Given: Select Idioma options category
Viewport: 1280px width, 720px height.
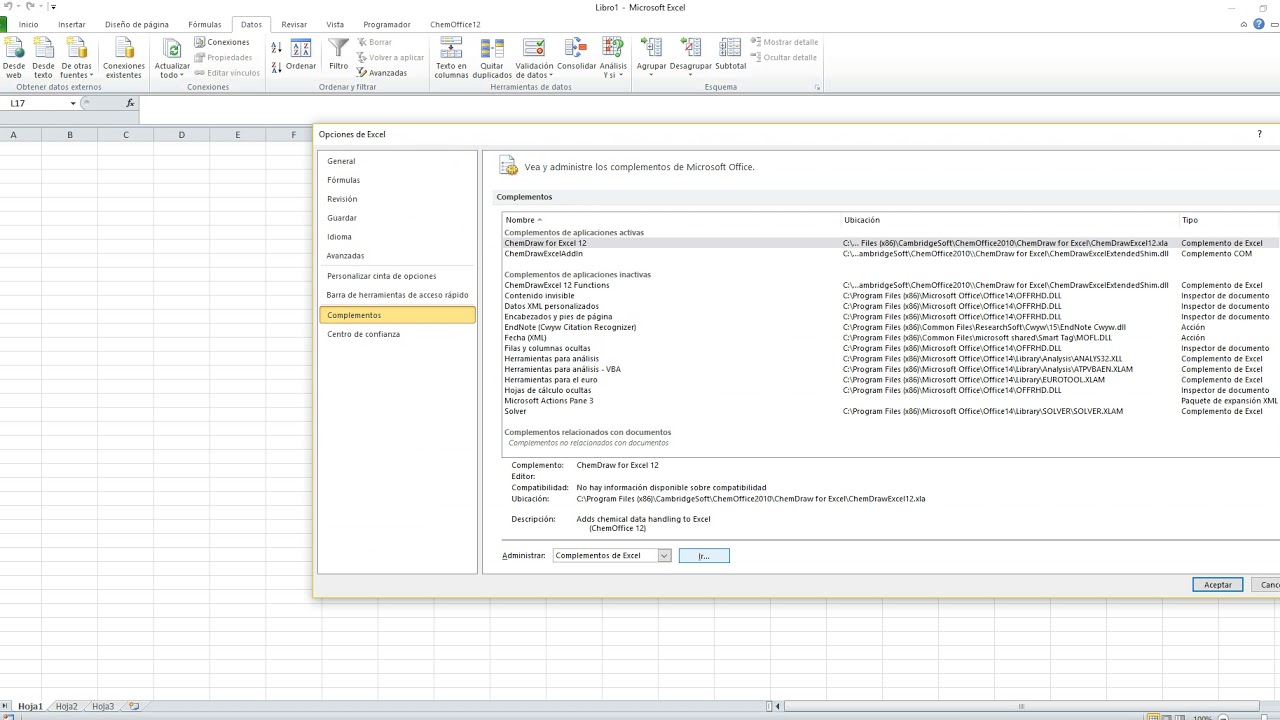Looking at the screenshot, I should click(397, 237).
